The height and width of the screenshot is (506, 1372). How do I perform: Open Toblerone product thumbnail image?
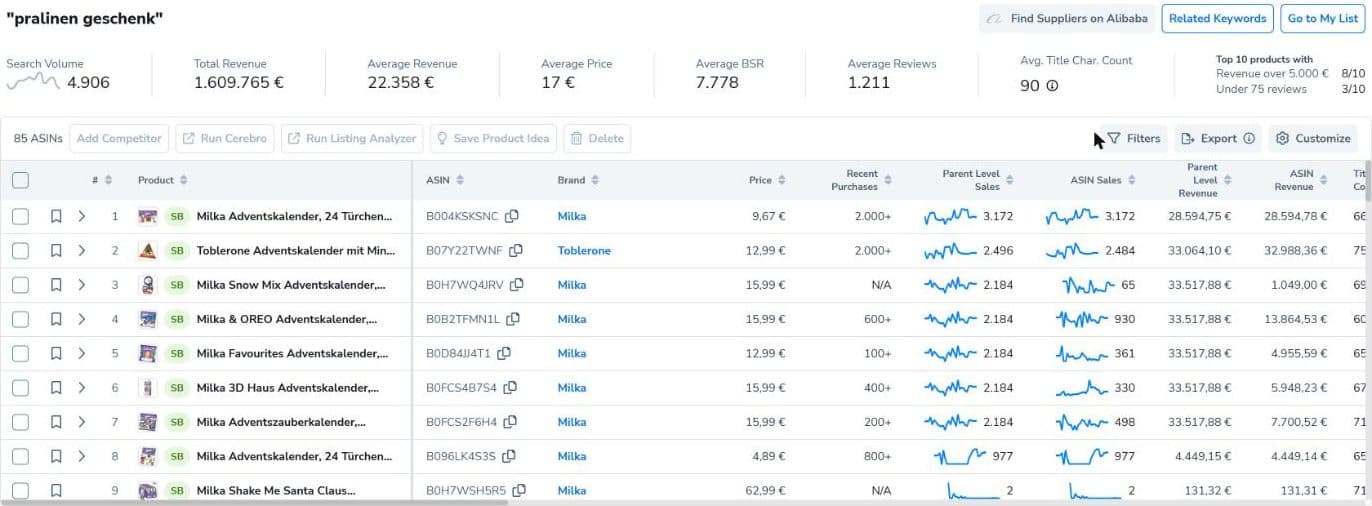coord(148,251)
